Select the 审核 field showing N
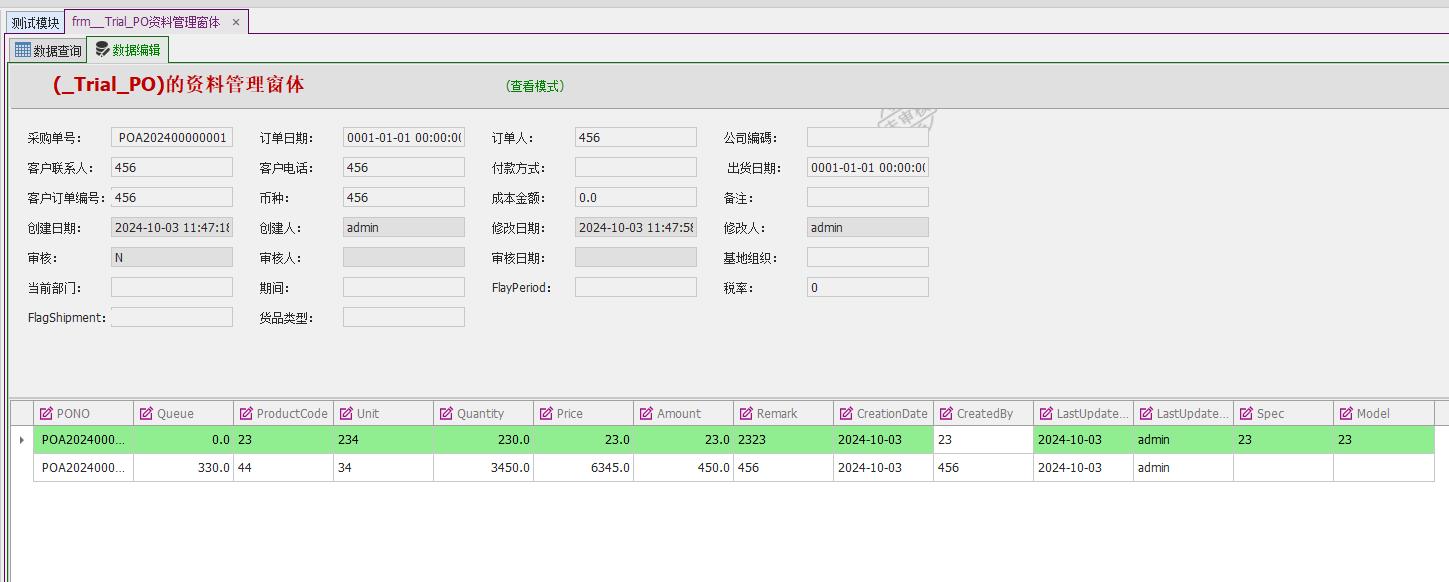1449x582 pixels. (x=170, y=257)
